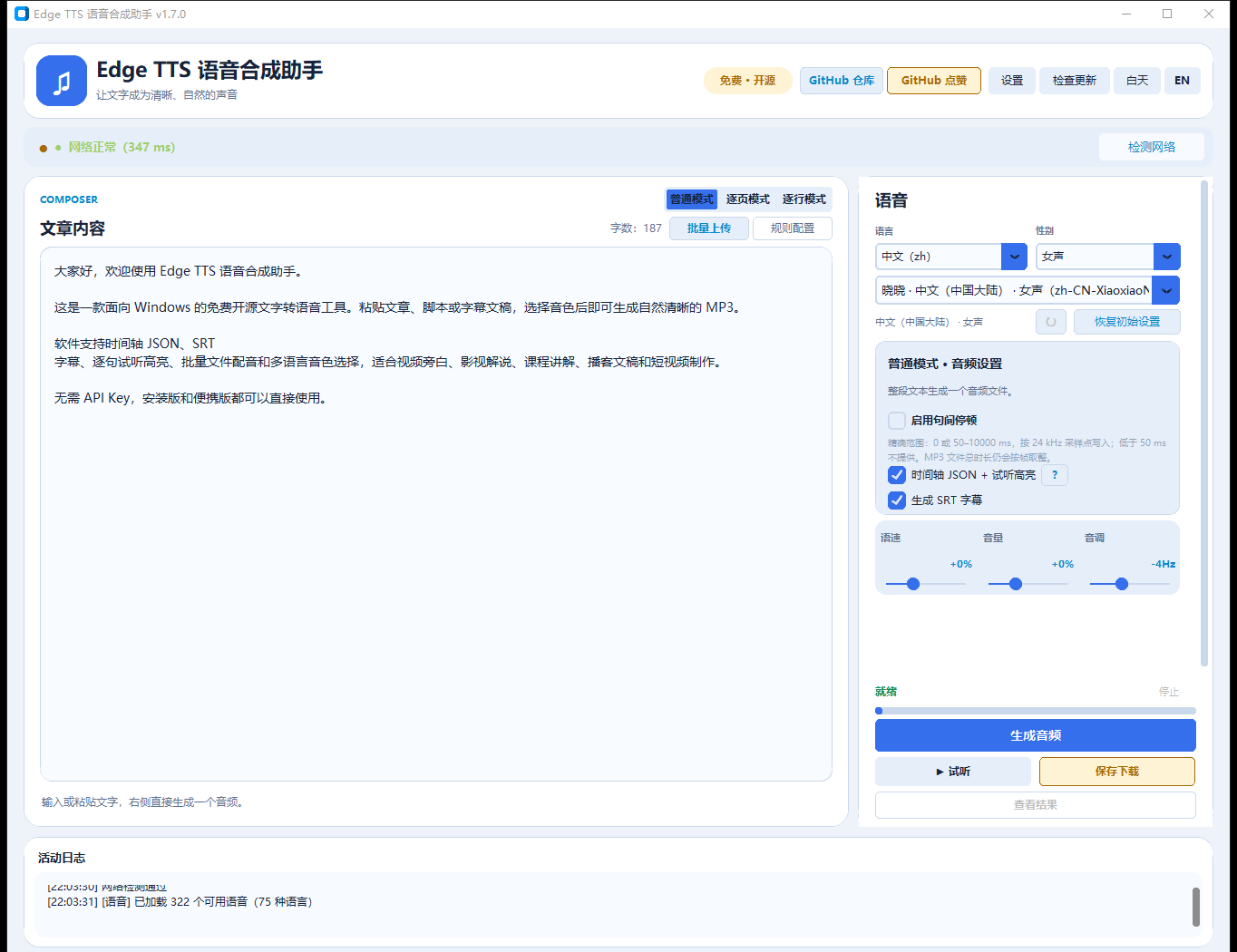Click the 免费 · 开源 badge
1237x952 pixels.
(748, 81)
